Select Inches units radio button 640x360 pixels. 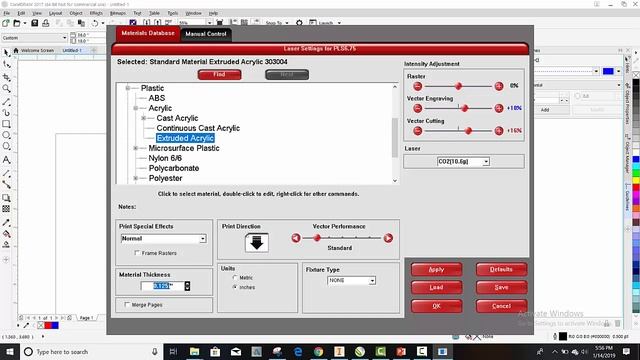(x=235, y=287)
